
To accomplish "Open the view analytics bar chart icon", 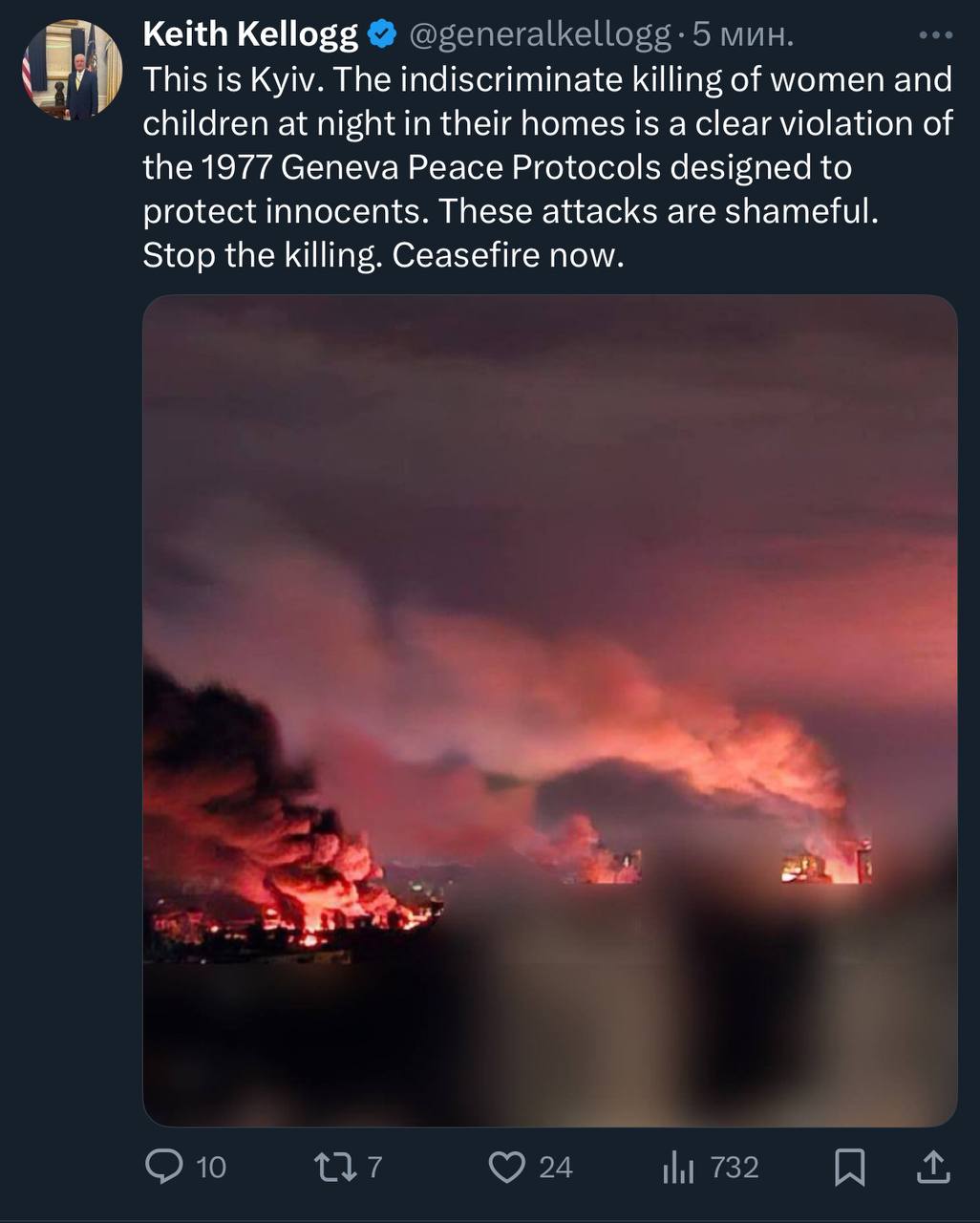I will click(x=678, y=1167).
